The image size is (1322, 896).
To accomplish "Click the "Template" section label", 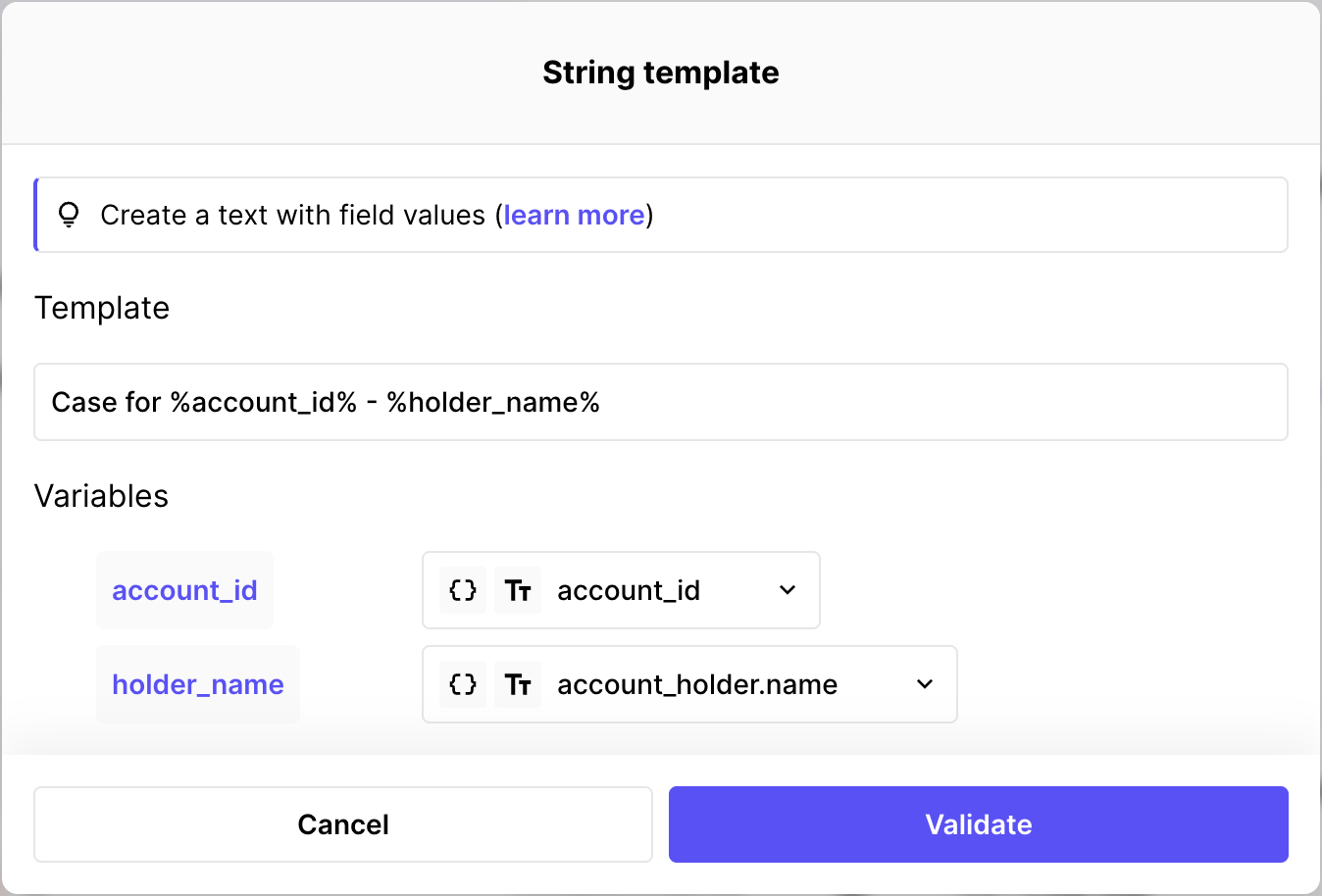I will (102, 308).
